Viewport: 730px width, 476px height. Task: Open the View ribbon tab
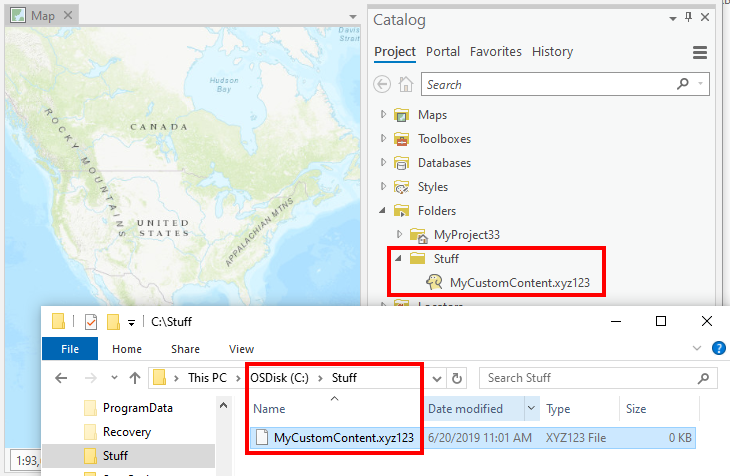click(x=241, y=349)
